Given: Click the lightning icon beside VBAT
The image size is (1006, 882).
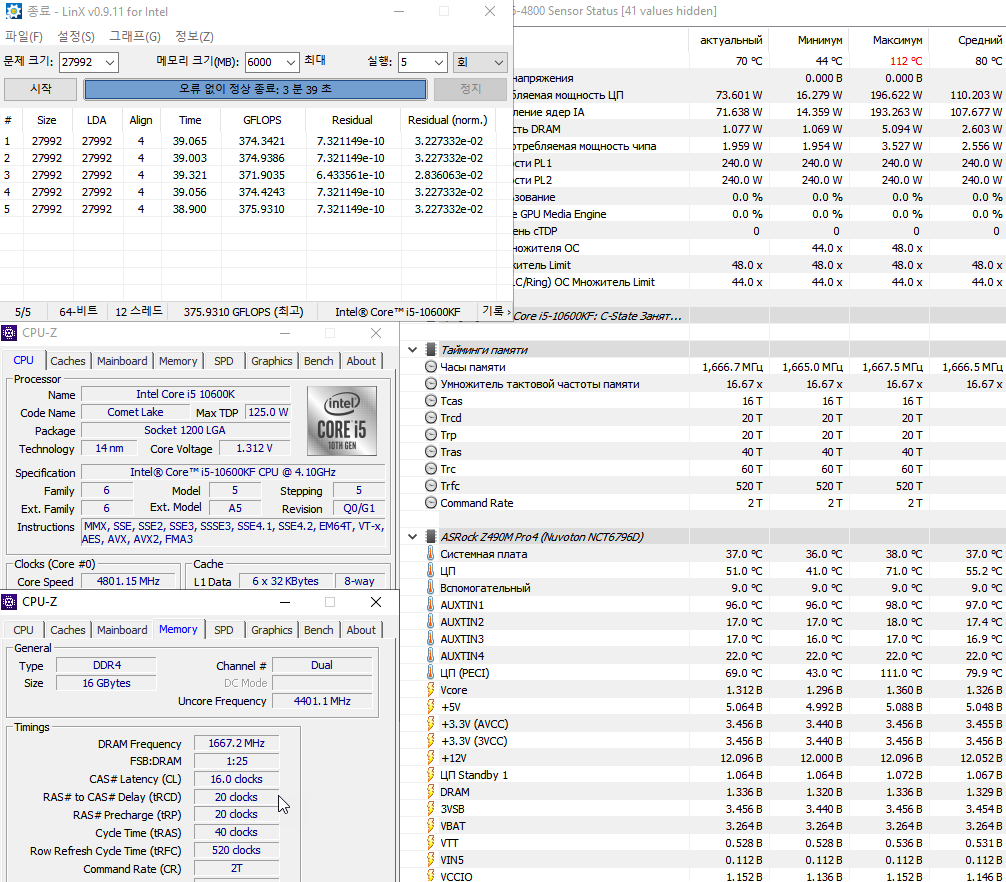Looking at the screenshot, I should 431,826.
